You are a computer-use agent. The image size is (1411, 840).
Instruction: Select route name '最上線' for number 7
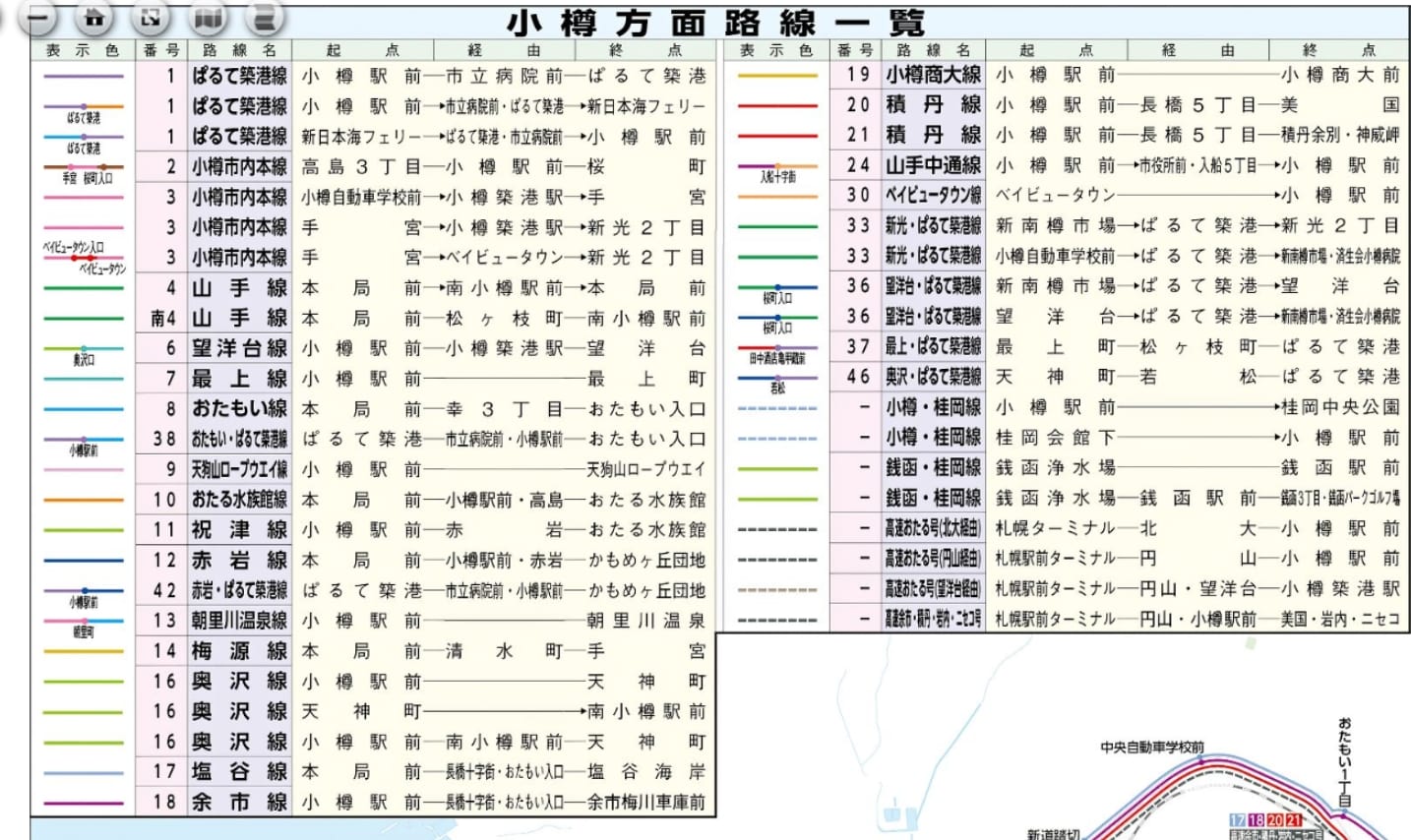239,379
